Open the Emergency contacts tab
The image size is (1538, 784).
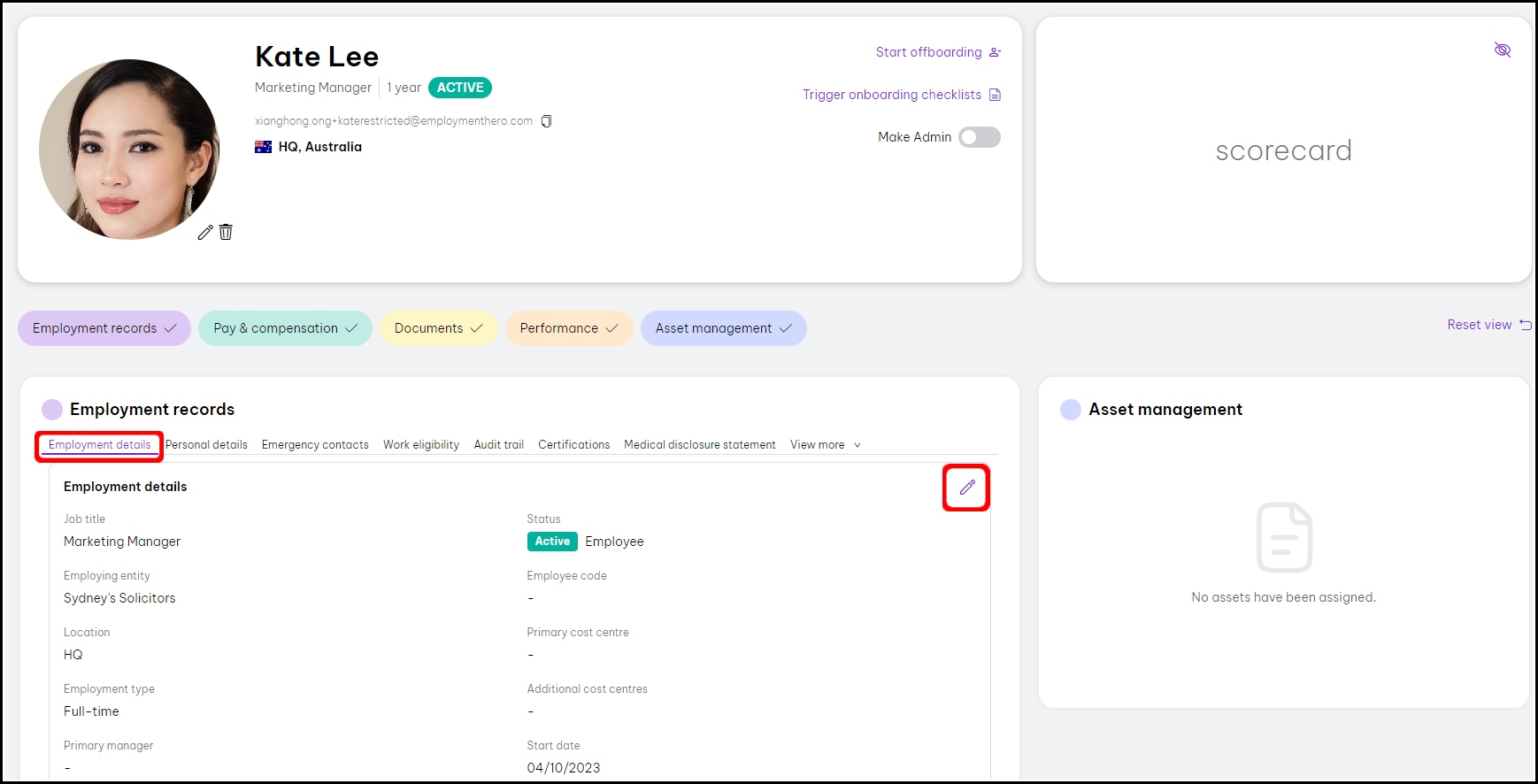[315, 445]
